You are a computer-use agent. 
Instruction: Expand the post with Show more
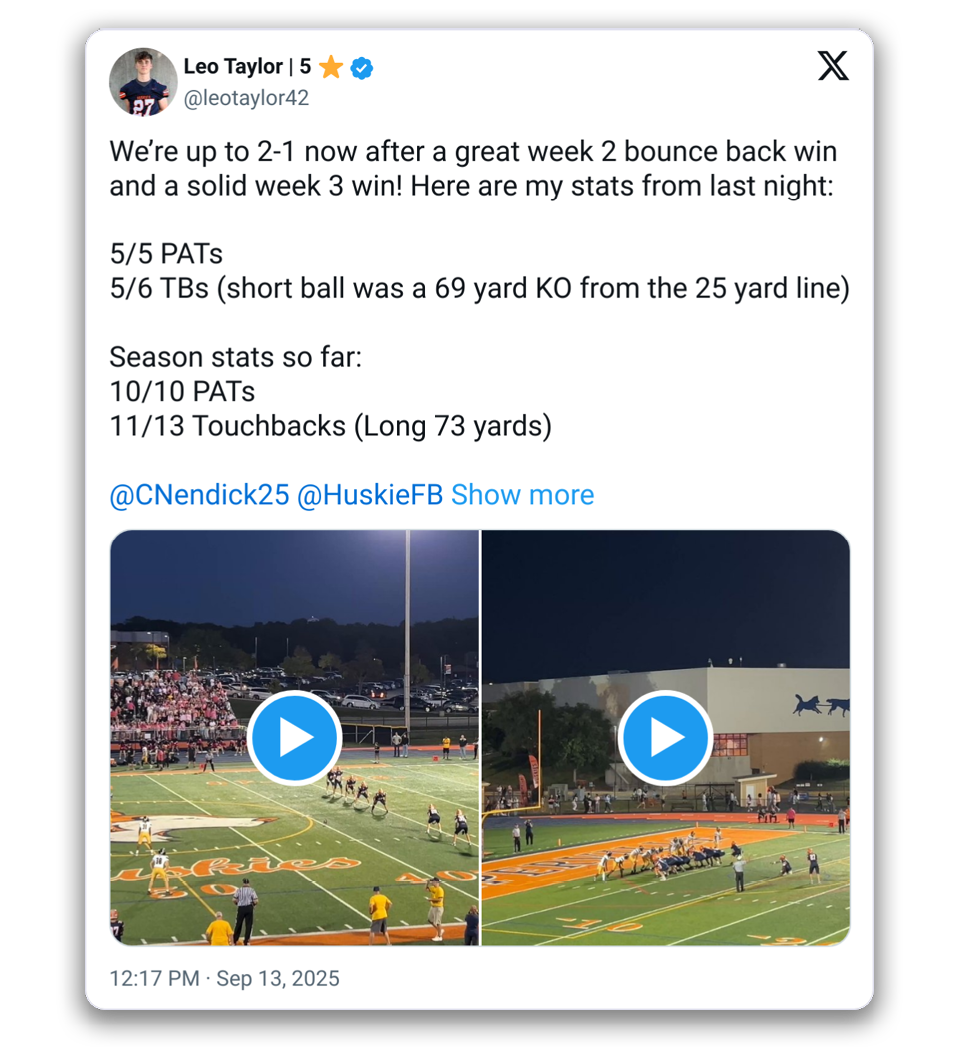point(522,495)
